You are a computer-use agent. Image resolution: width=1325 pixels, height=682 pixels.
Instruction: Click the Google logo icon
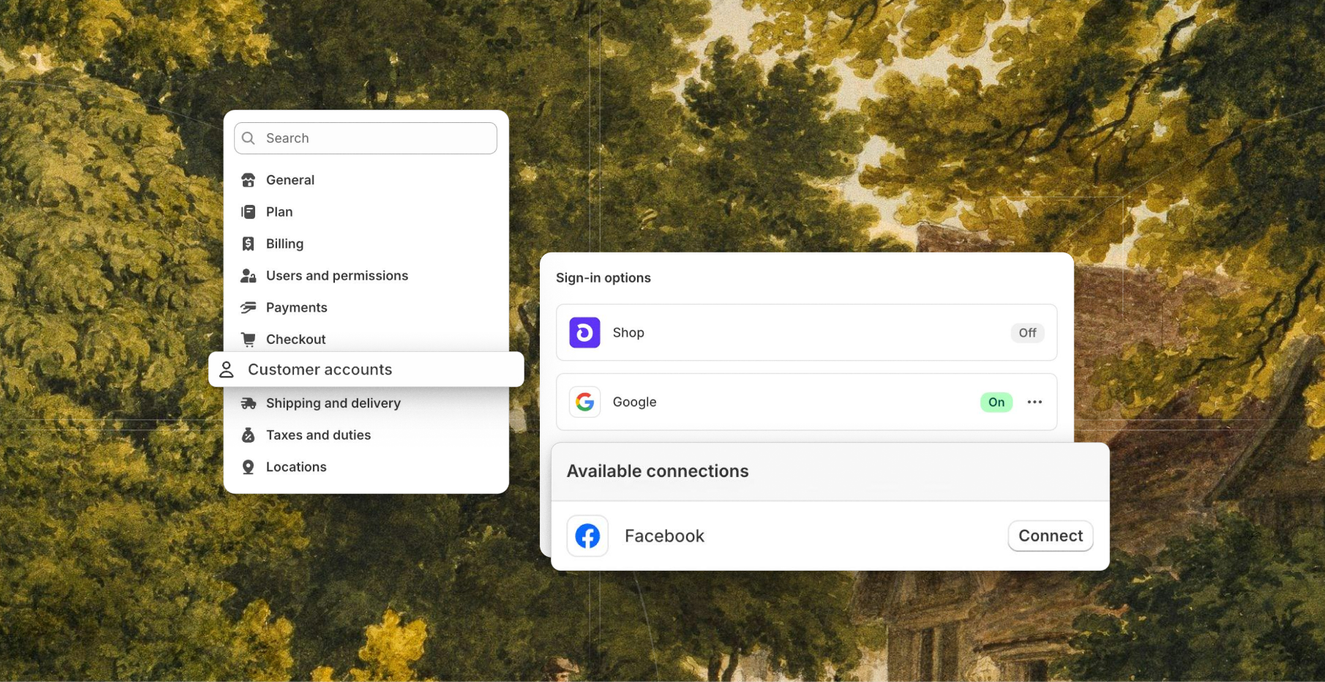click(585, 402)
